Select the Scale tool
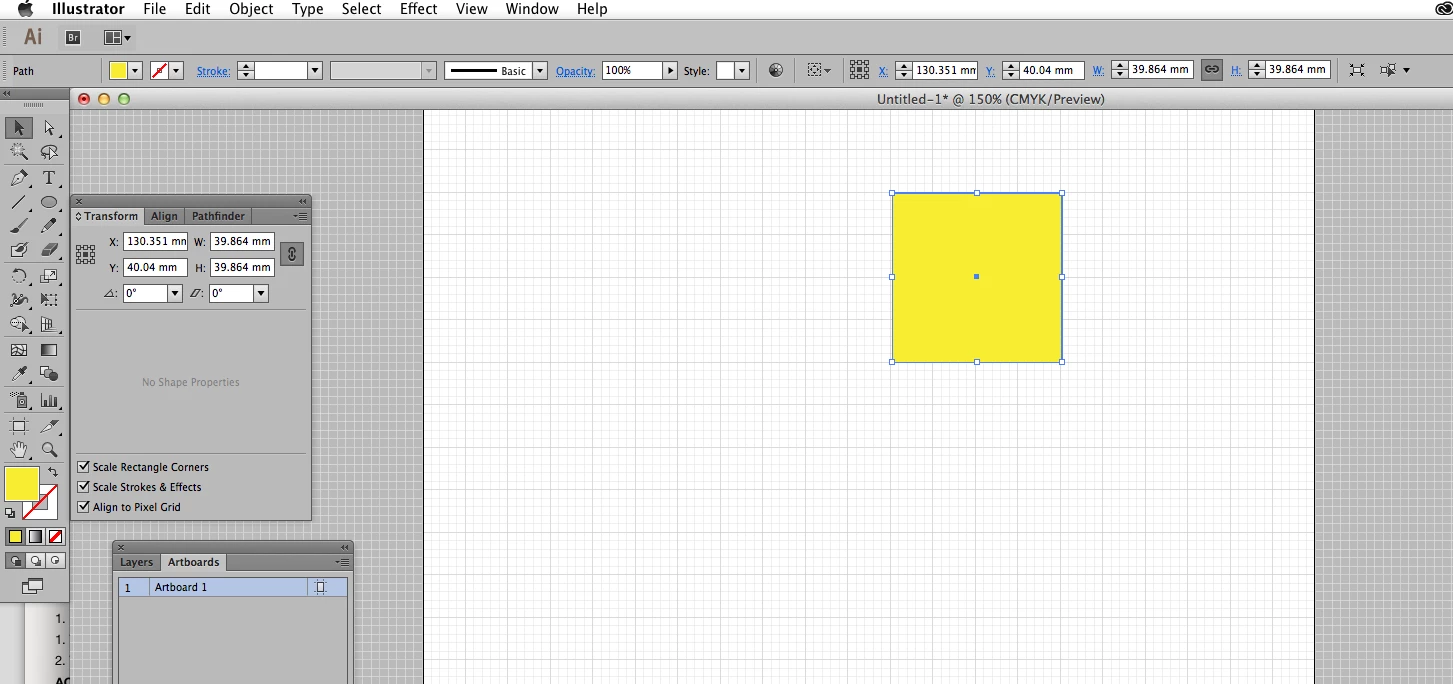Screen dimensions: 1453x684 (49, 276)
